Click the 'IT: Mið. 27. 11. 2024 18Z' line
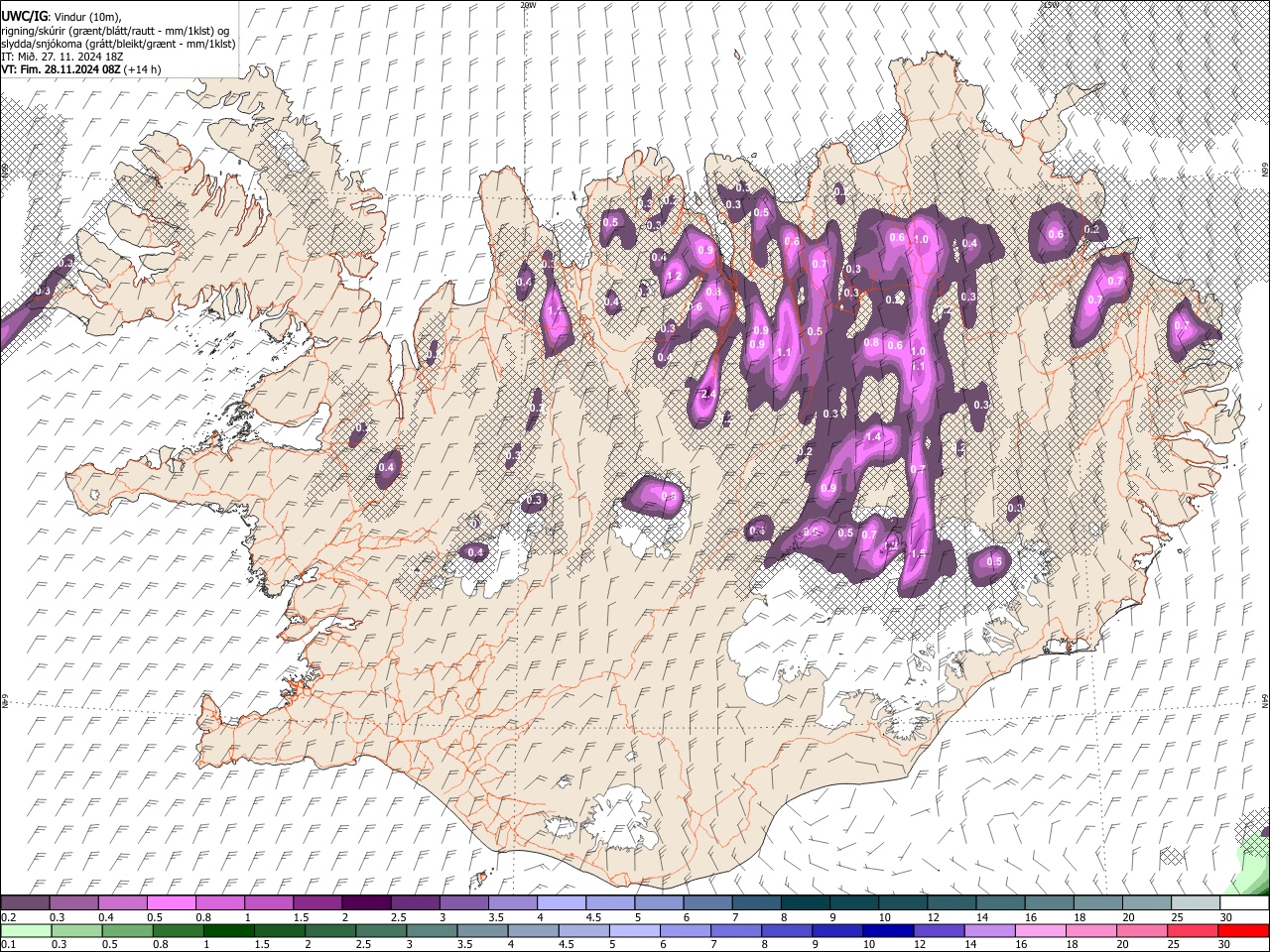1270x952 pixels. tap(63, 57)
